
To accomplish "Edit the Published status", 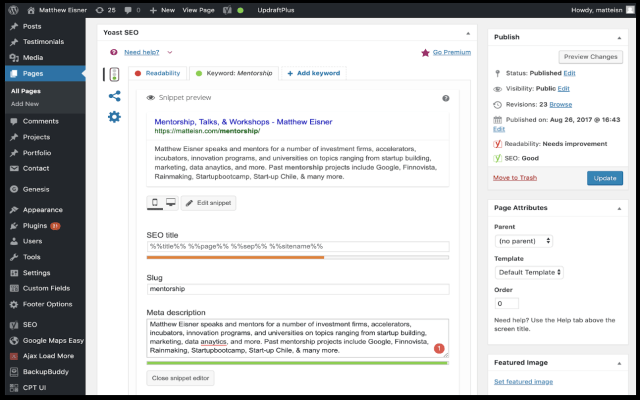I will [569, 73].
